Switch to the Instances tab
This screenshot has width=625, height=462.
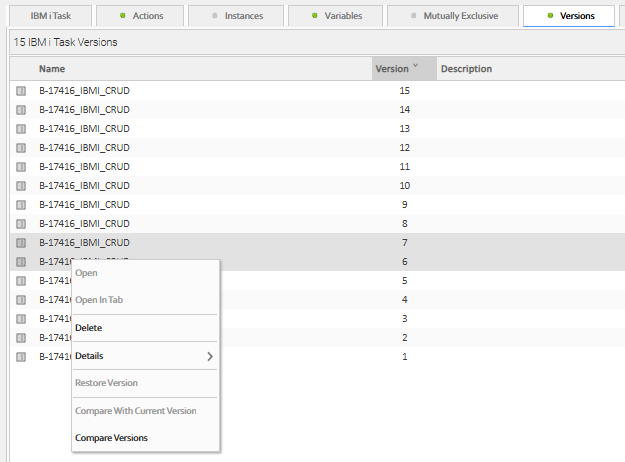(x=240, y=16)
